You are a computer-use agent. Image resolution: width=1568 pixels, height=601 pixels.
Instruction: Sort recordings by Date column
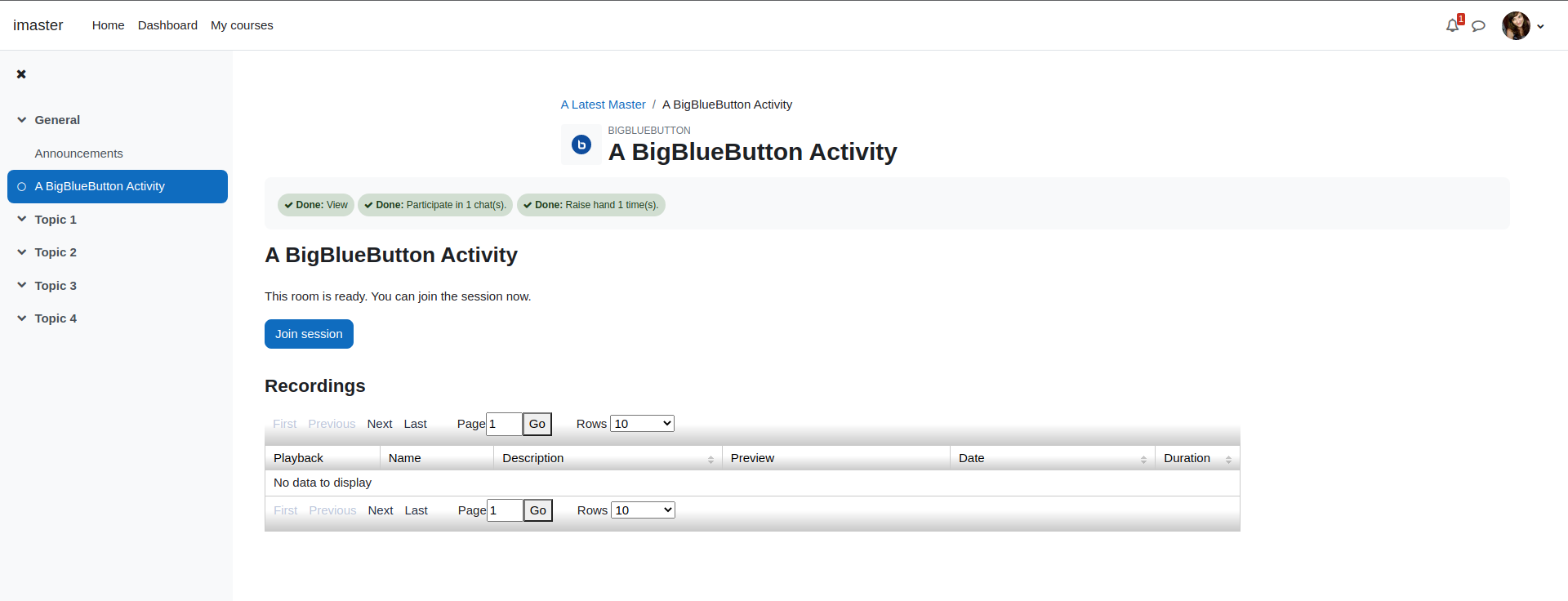[x=1053, y=458]
